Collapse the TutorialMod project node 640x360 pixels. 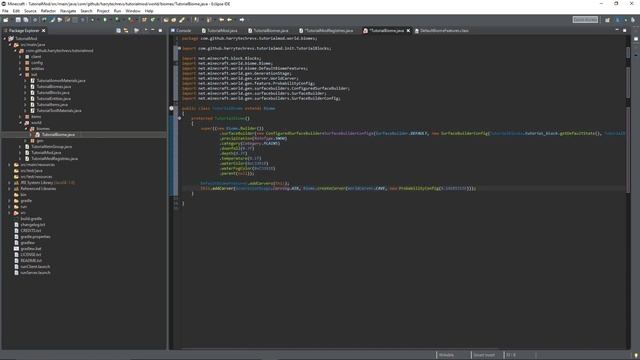pos(4,39)
